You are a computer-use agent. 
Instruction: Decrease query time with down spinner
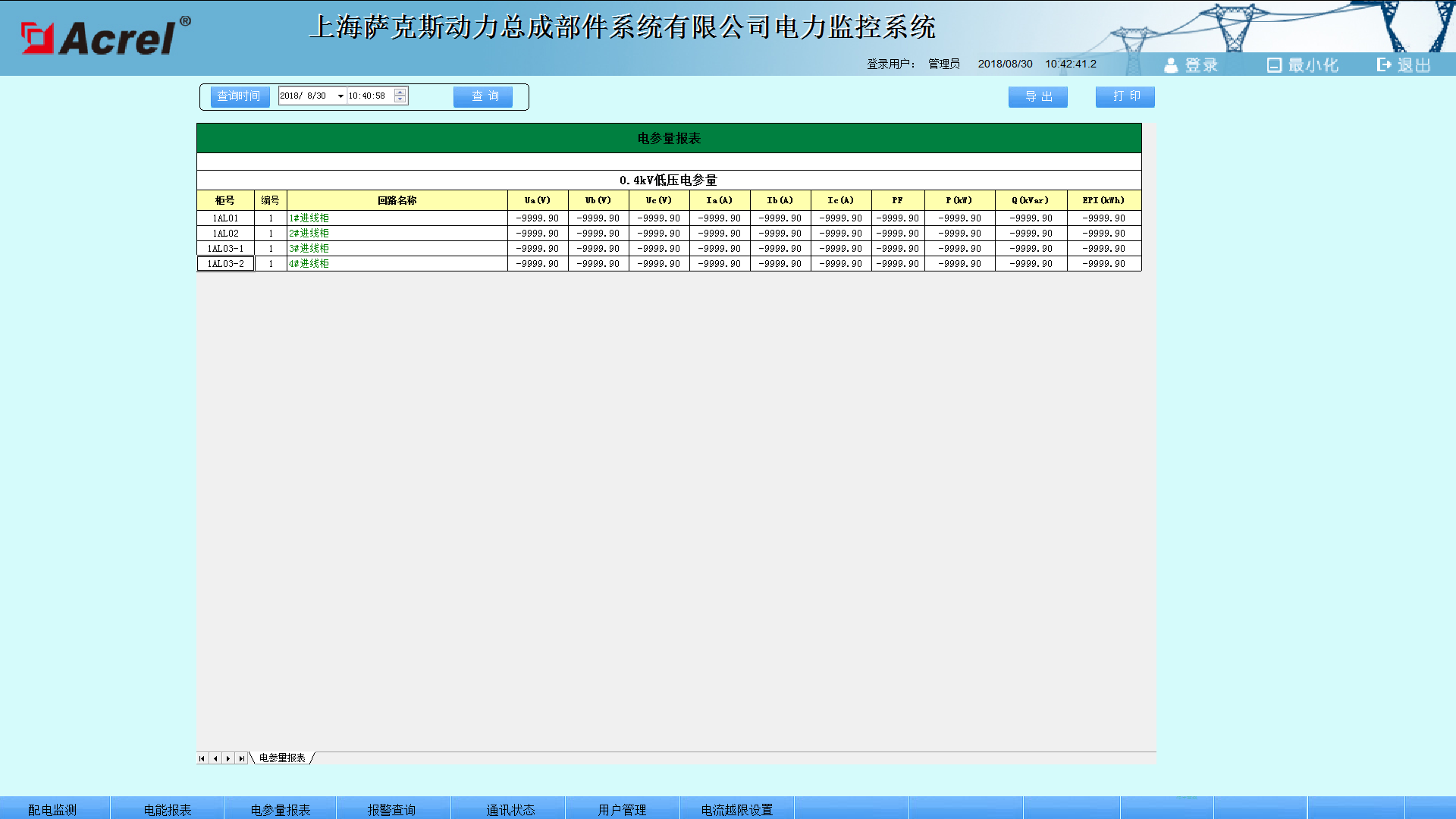tap(400, 99)
